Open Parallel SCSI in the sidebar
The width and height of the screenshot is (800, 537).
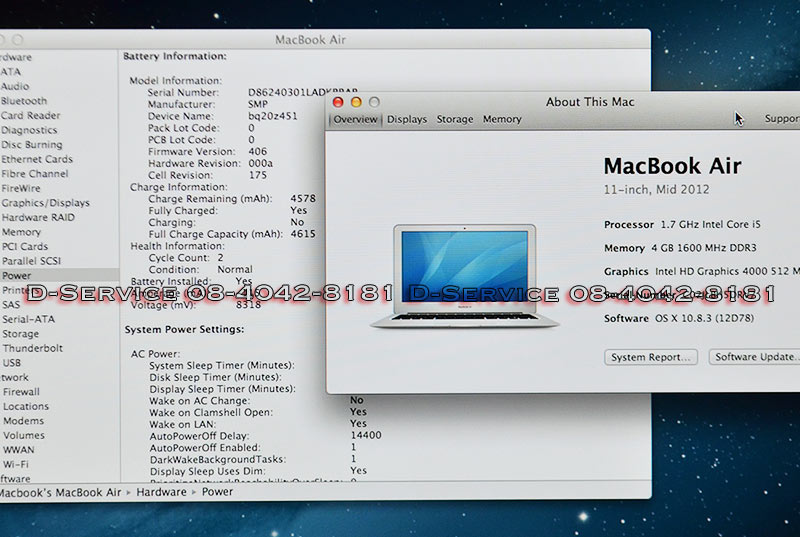pos(31,261)
